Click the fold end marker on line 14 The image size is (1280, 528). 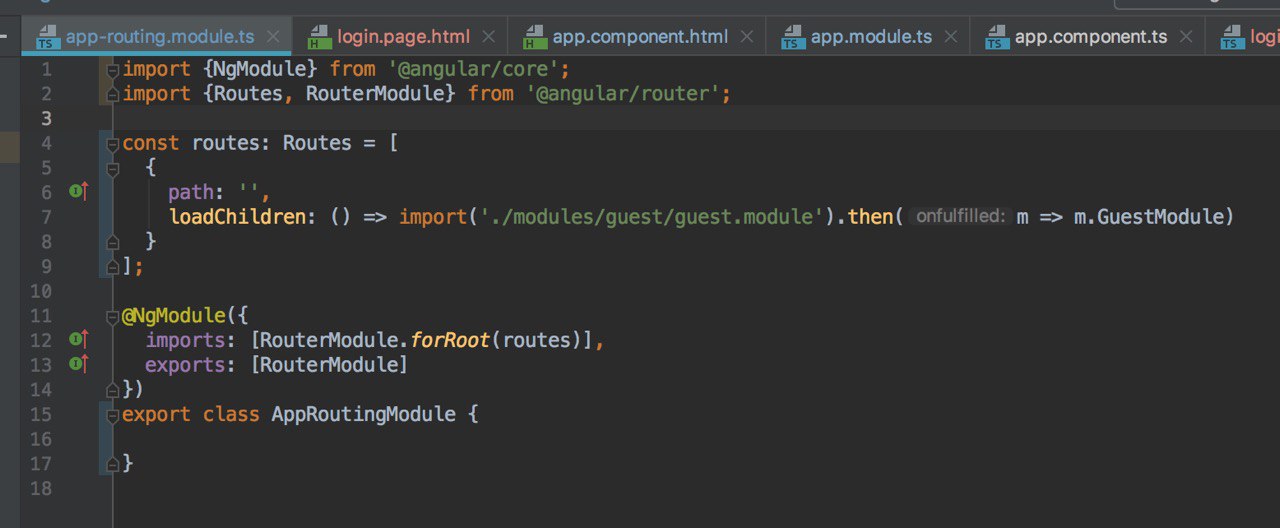point(113,389)
